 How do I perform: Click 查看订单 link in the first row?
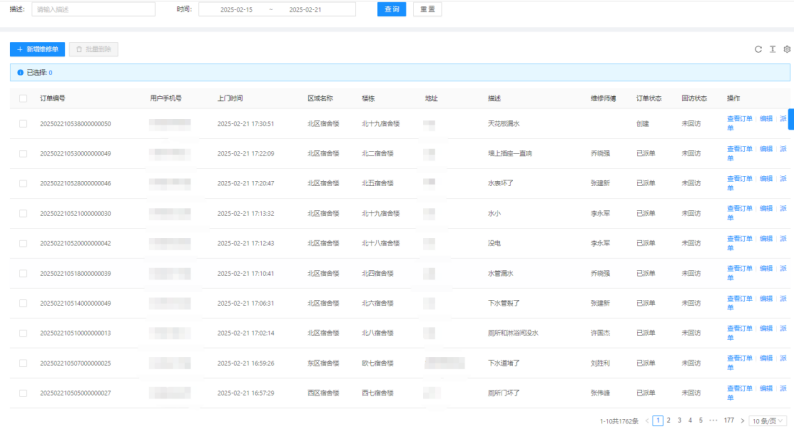pyautogui.click(x=738, y=120)
